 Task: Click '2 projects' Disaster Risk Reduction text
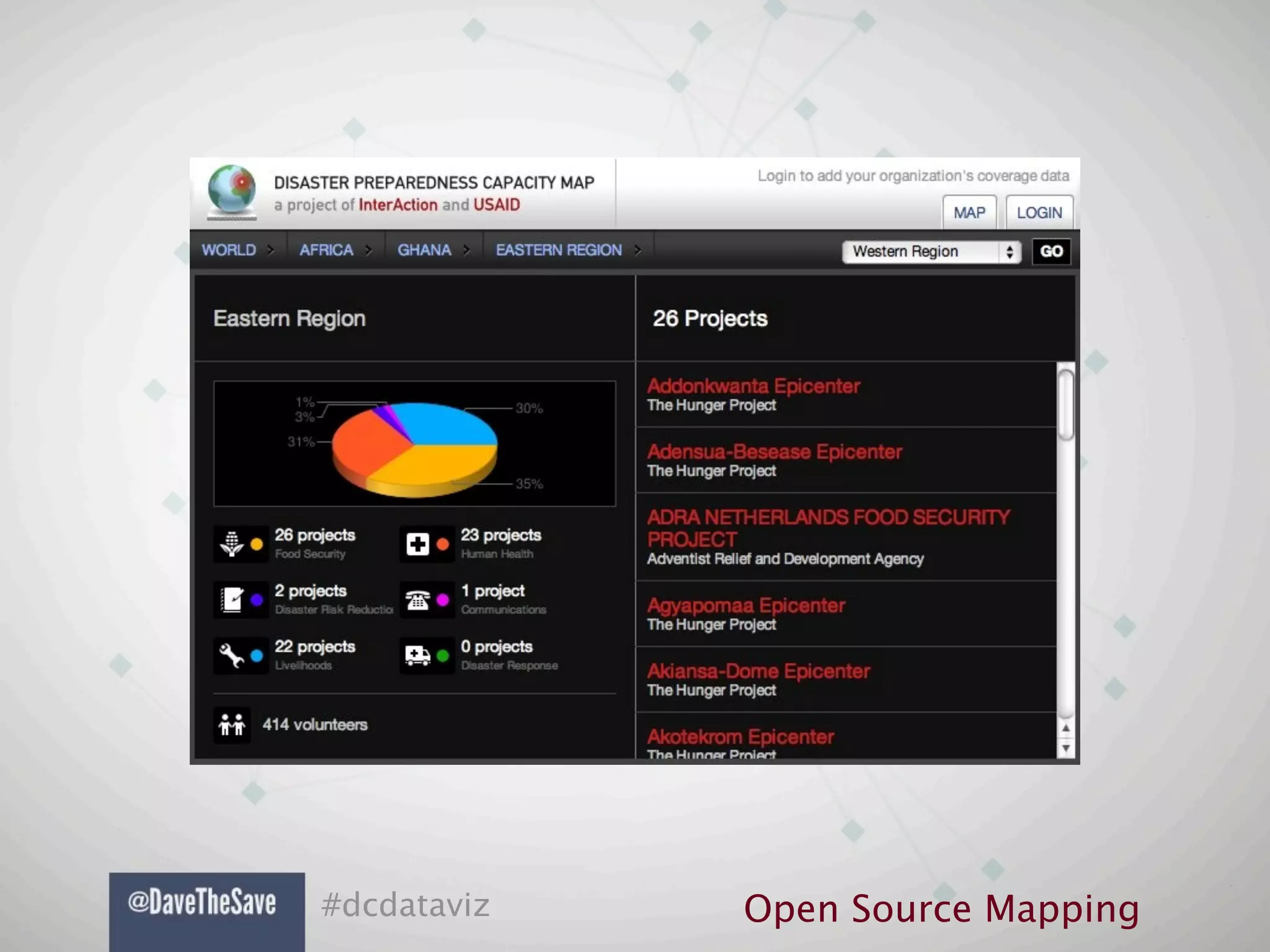point(311,591)
